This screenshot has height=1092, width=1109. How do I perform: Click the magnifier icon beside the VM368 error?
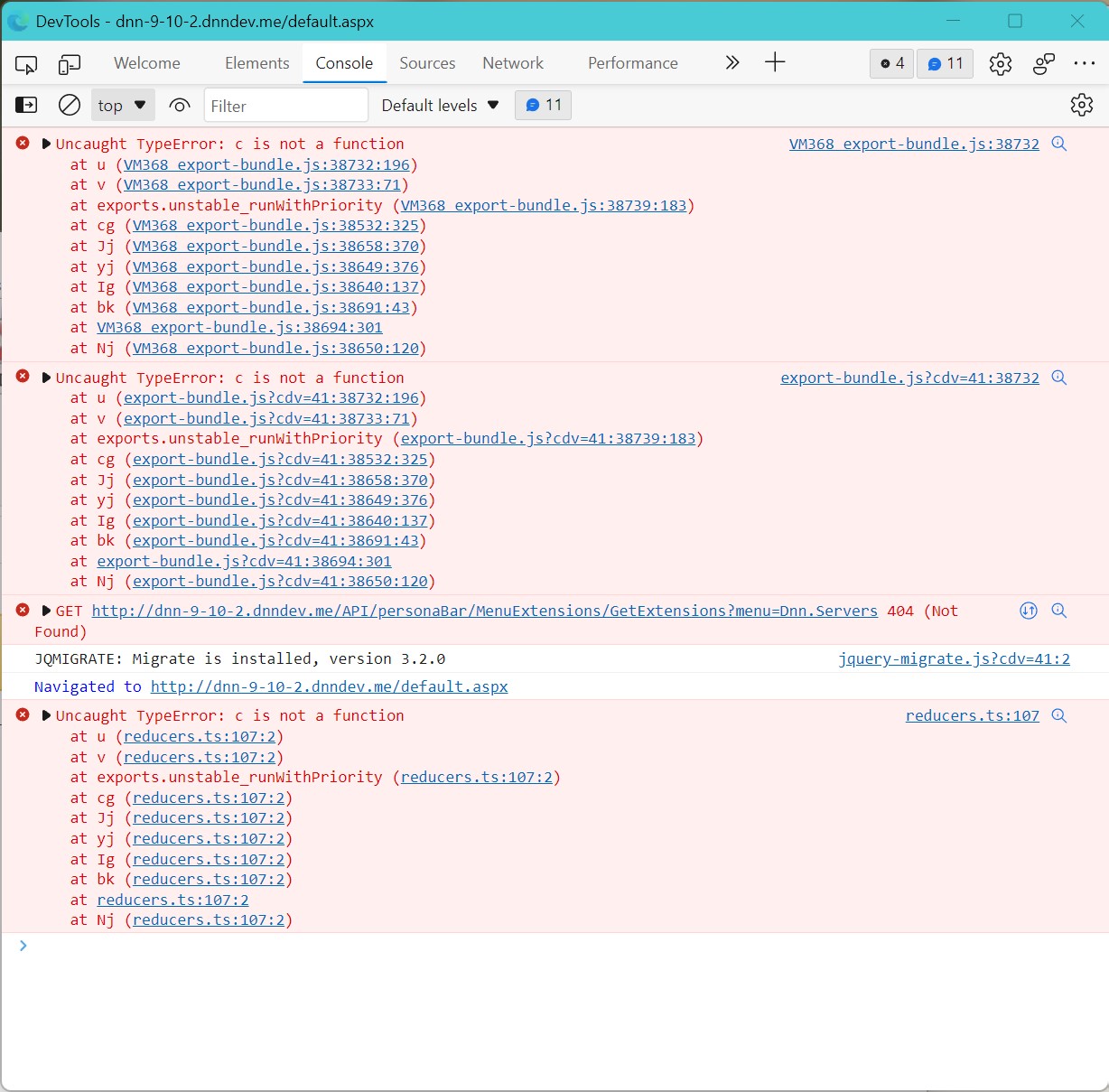tap(1059, 144)
